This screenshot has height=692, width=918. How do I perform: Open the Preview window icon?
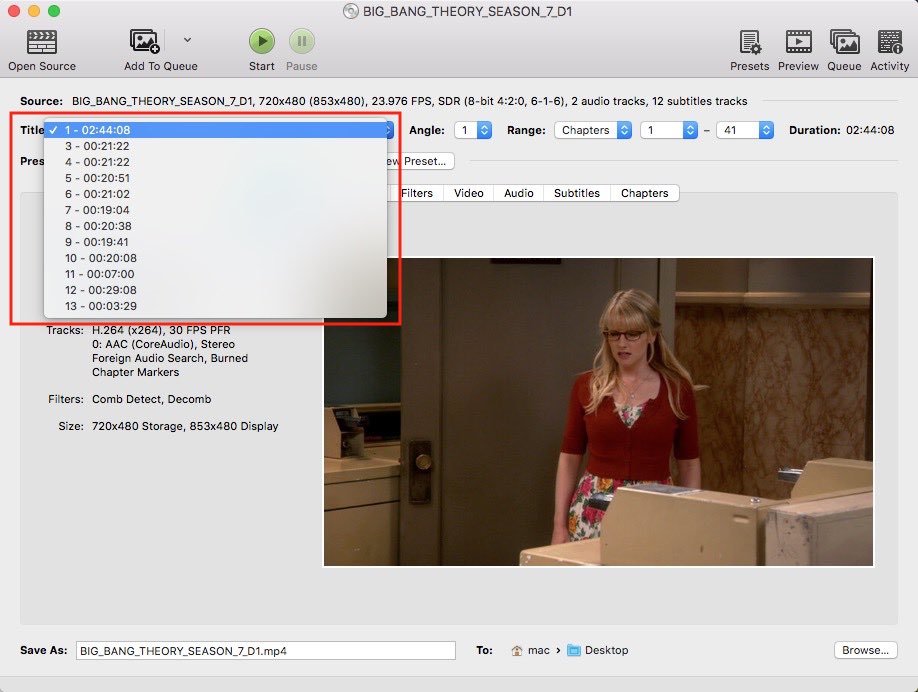click(x=798, y=42)
